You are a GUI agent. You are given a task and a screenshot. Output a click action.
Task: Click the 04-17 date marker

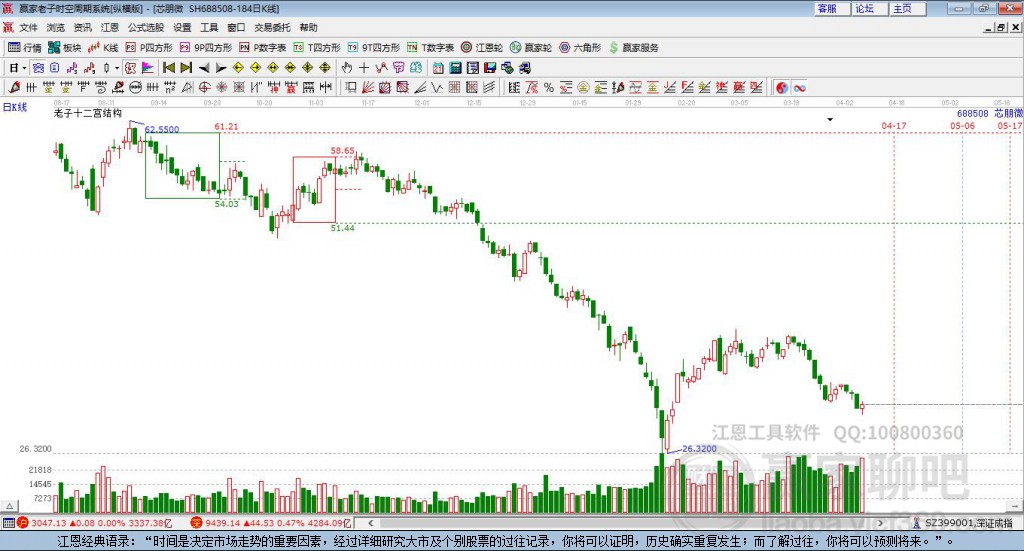(894, 125)
